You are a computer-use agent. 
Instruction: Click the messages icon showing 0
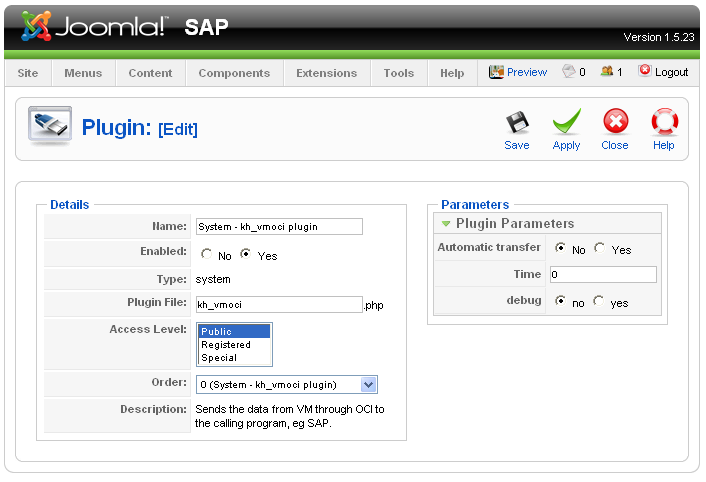point(569,72)
